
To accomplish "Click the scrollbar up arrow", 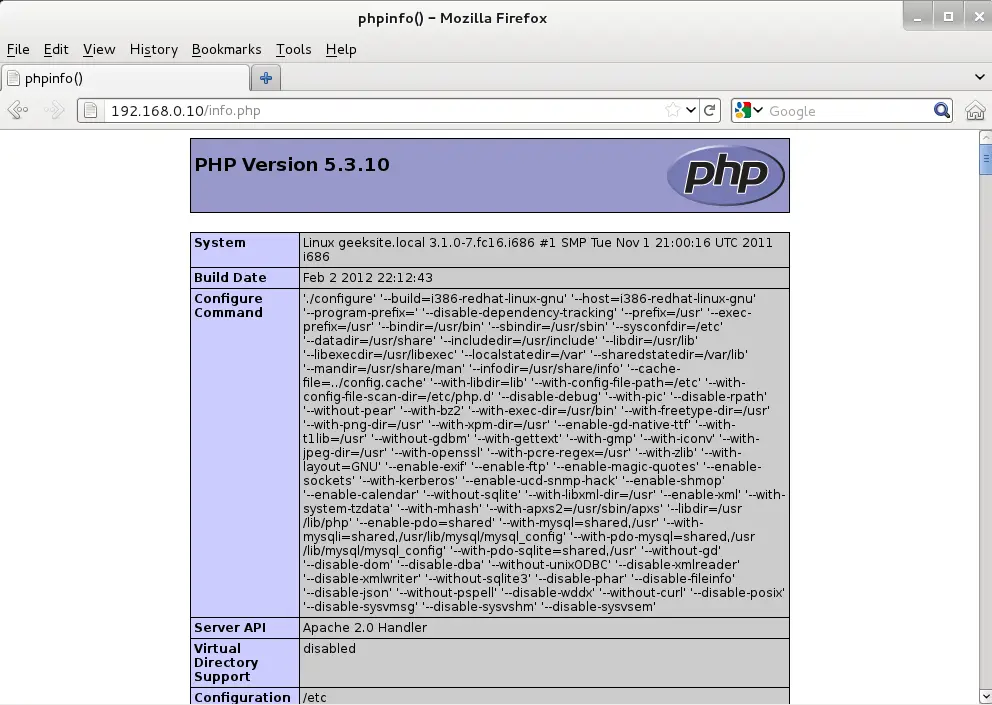I will 985,137.
